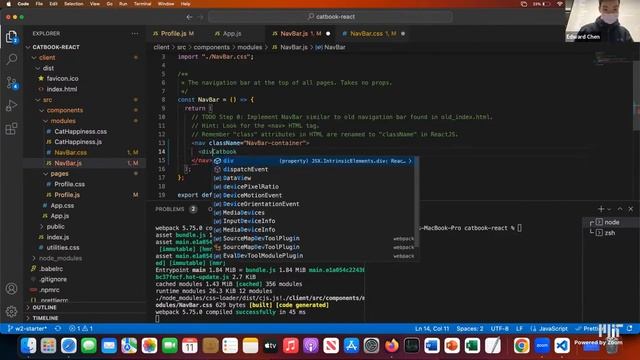Open errors and warnings count in status bar

tap(81, 329)
